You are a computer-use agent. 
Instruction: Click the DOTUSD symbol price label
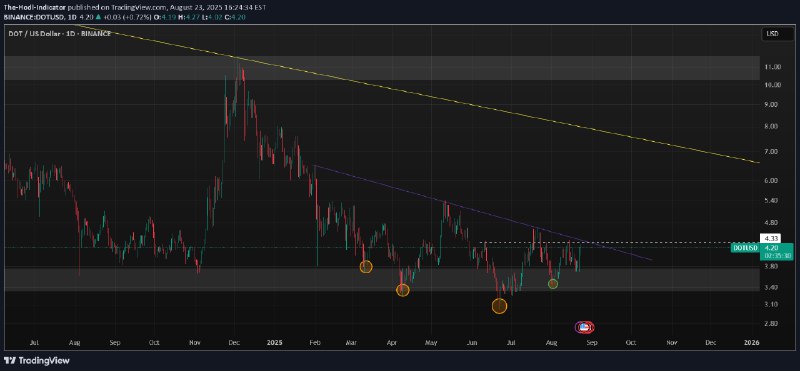tap(745, 247)
